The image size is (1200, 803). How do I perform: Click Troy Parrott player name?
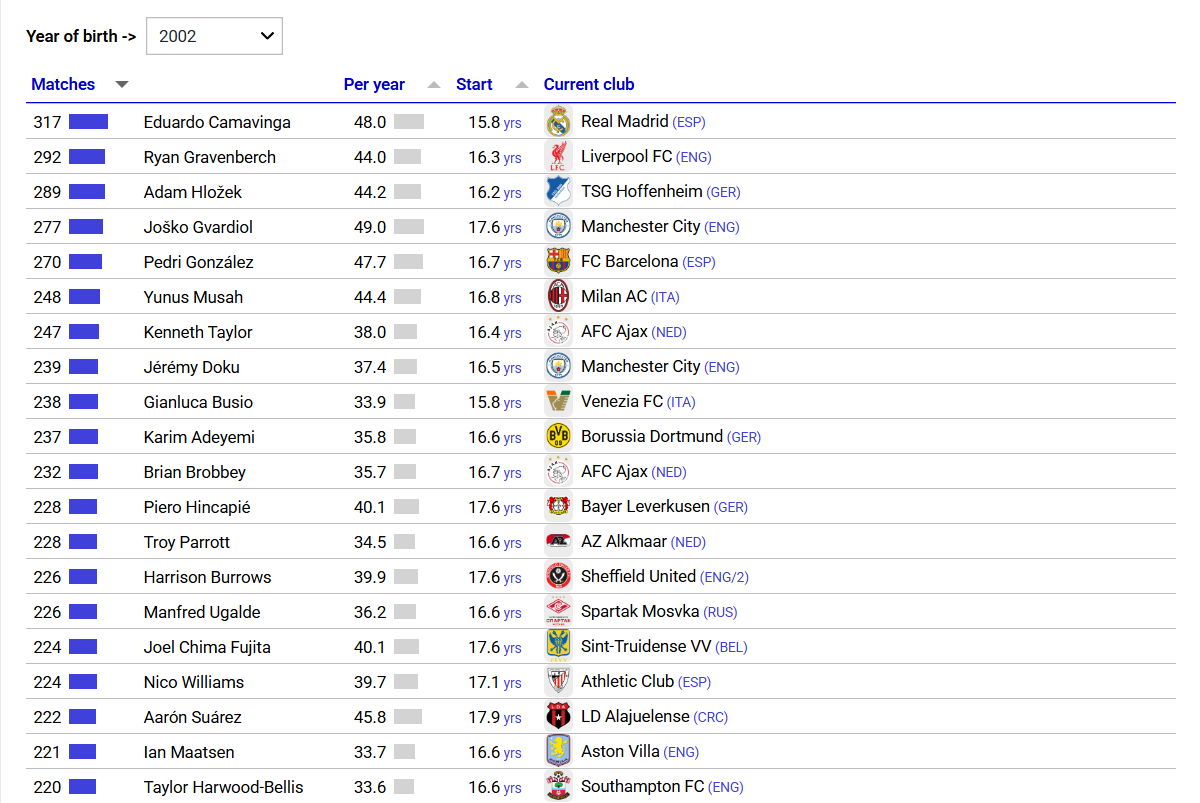pos(186,542)
